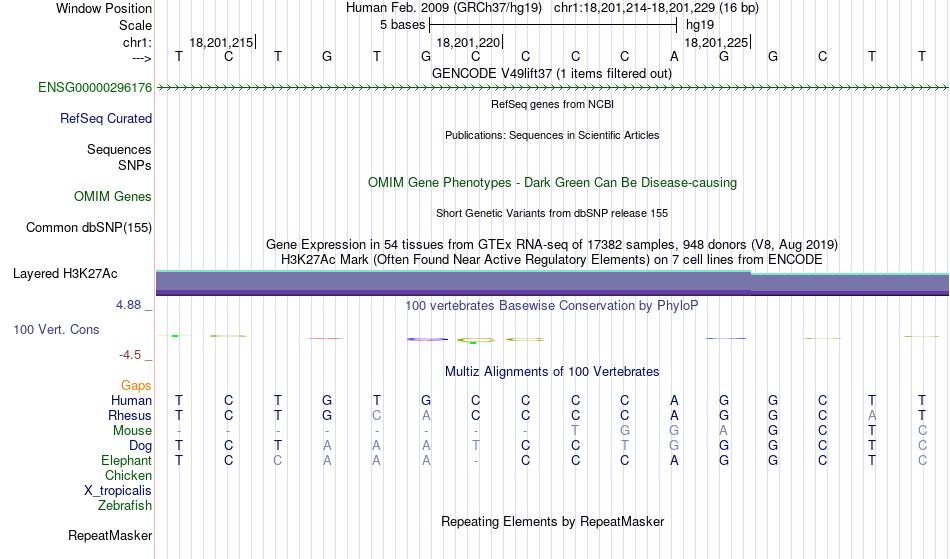Select the Zebrafish species row label
Image resolution: width=950 pixels, height=559 pixels.
[125, 506]
